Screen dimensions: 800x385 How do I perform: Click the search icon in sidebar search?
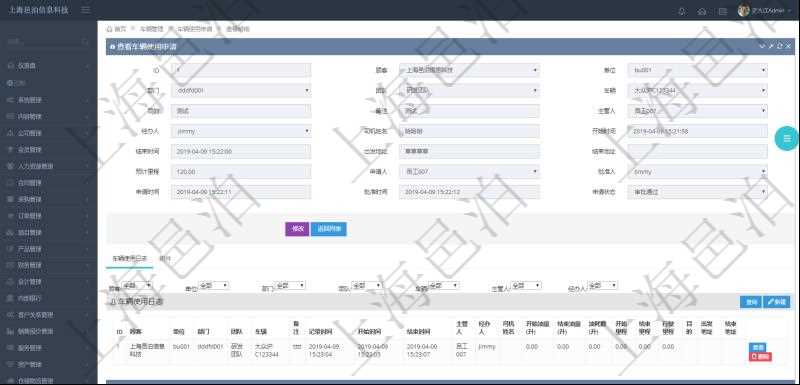(x=85, y=42)
